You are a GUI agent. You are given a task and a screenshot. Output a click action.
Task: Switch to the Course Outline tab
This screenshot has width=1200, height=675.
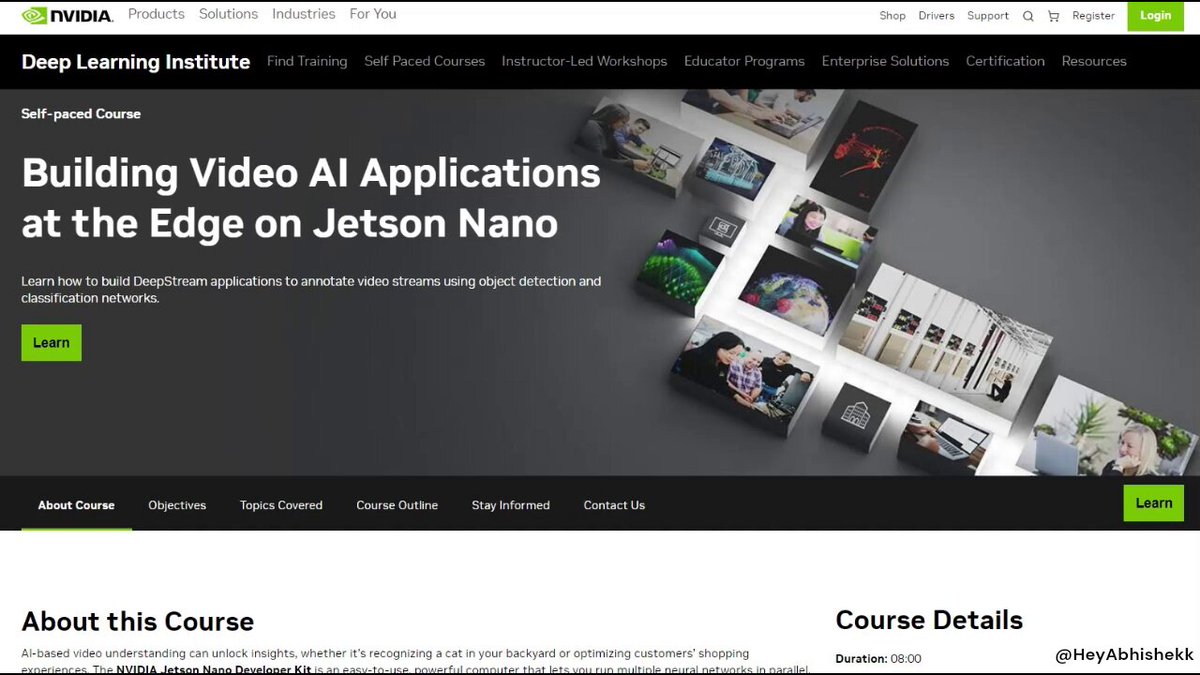pyautogui.click(x=397, y=505)
